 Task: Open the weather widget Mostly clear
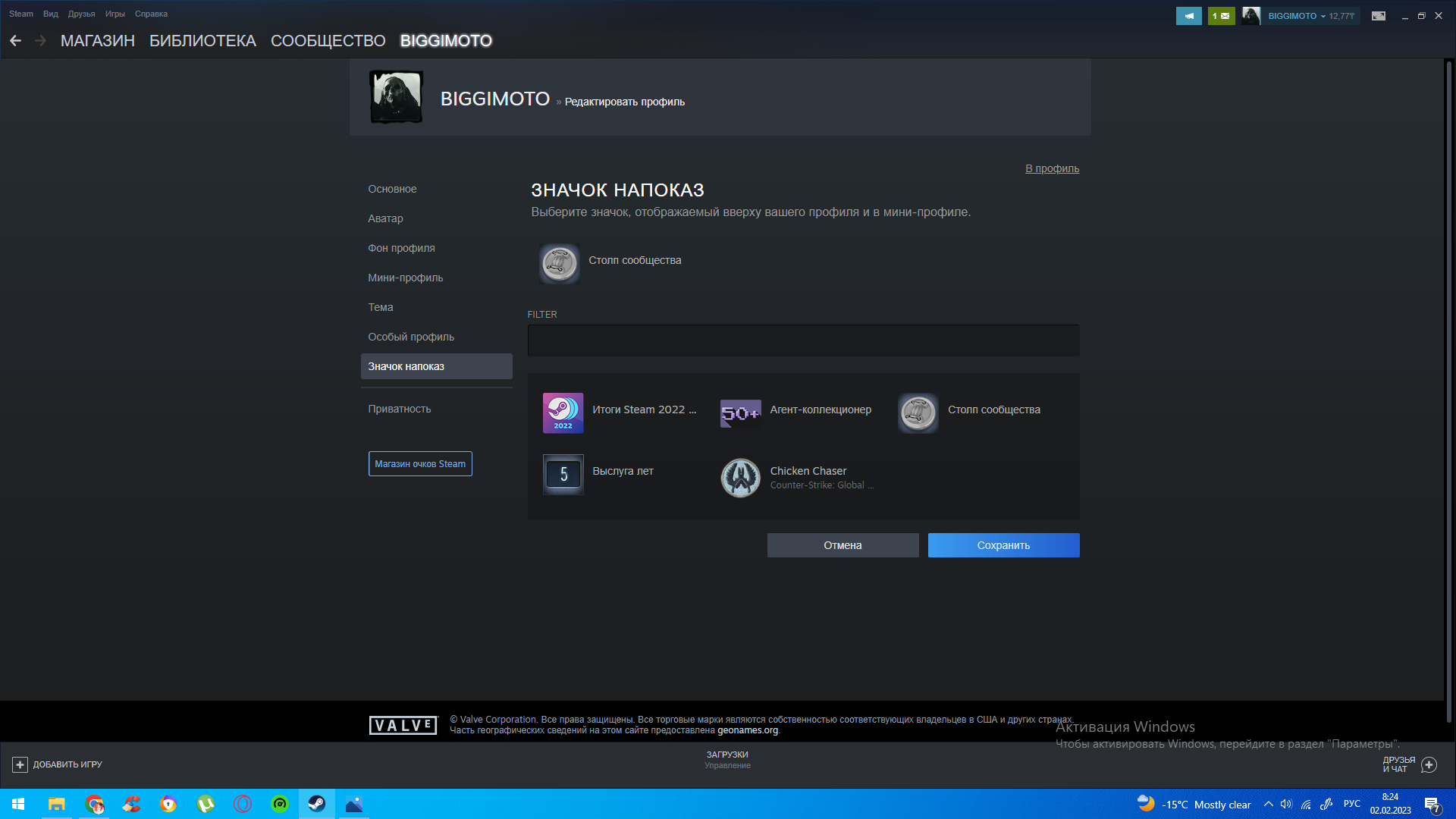1194,804
